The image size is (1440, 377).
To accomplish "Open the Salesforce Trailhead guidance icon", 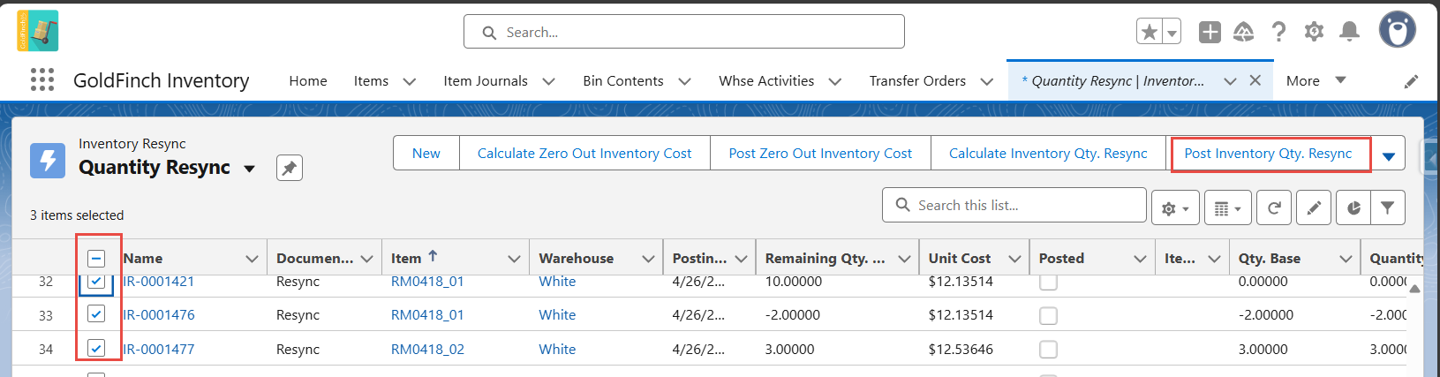I will point(1244,32).
